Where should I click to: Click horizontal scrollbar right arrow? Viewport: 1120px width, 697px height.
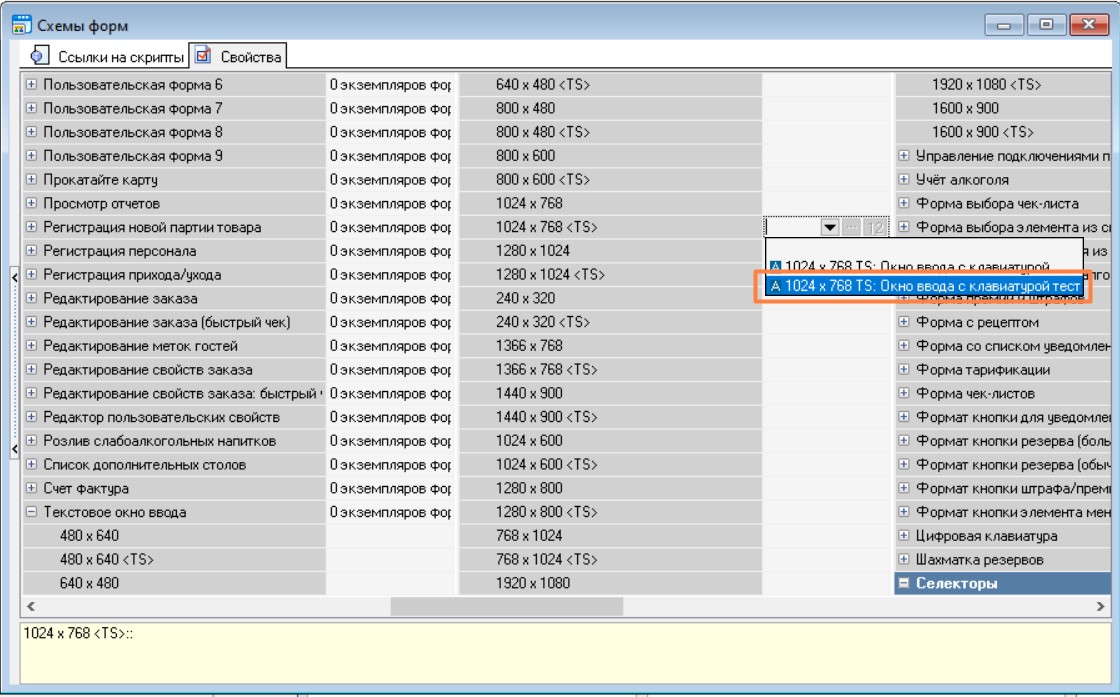click(1103, 606)
